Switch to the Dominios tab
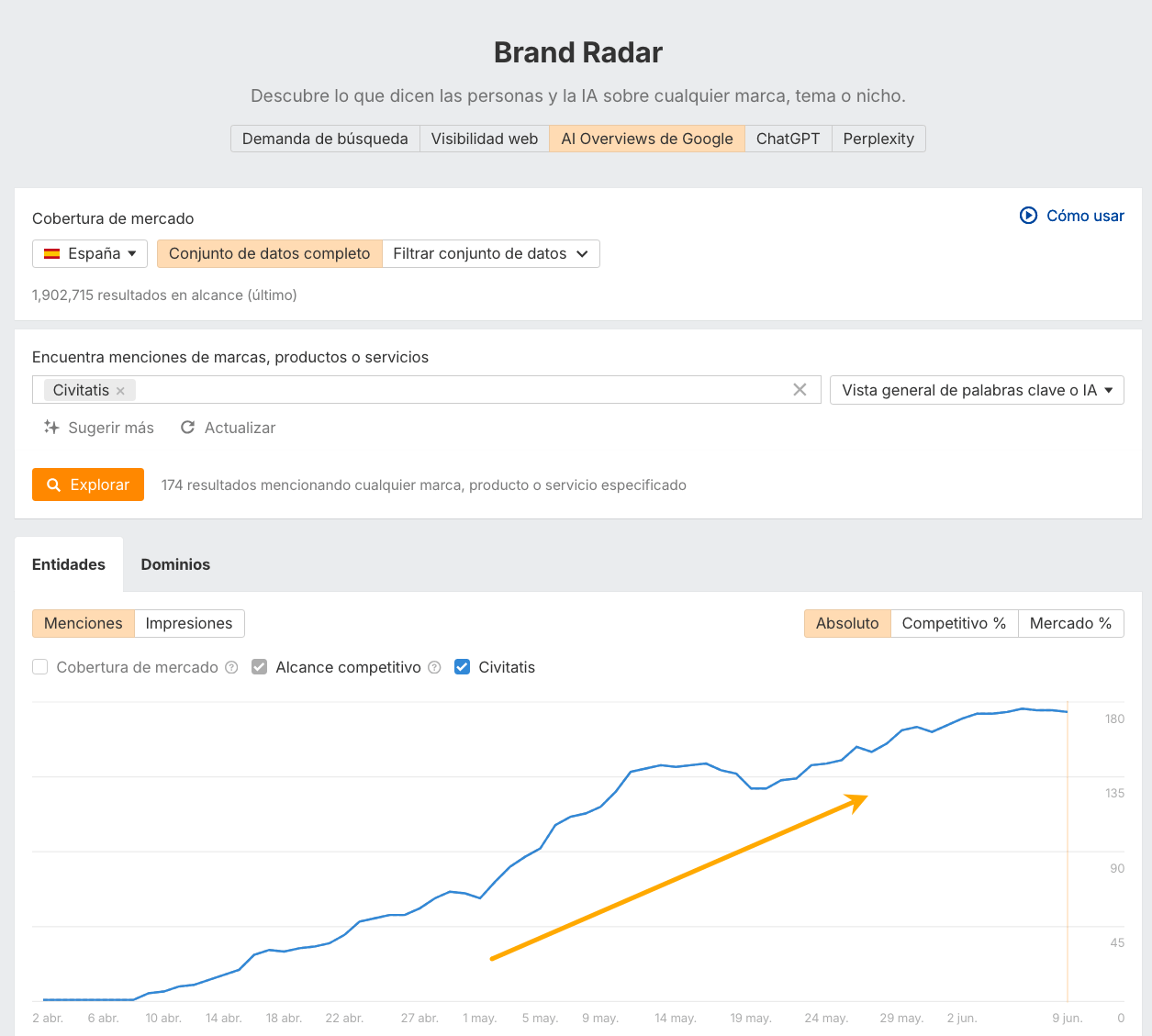Viewport: 1152px width, 1036px height. [175, 564]
